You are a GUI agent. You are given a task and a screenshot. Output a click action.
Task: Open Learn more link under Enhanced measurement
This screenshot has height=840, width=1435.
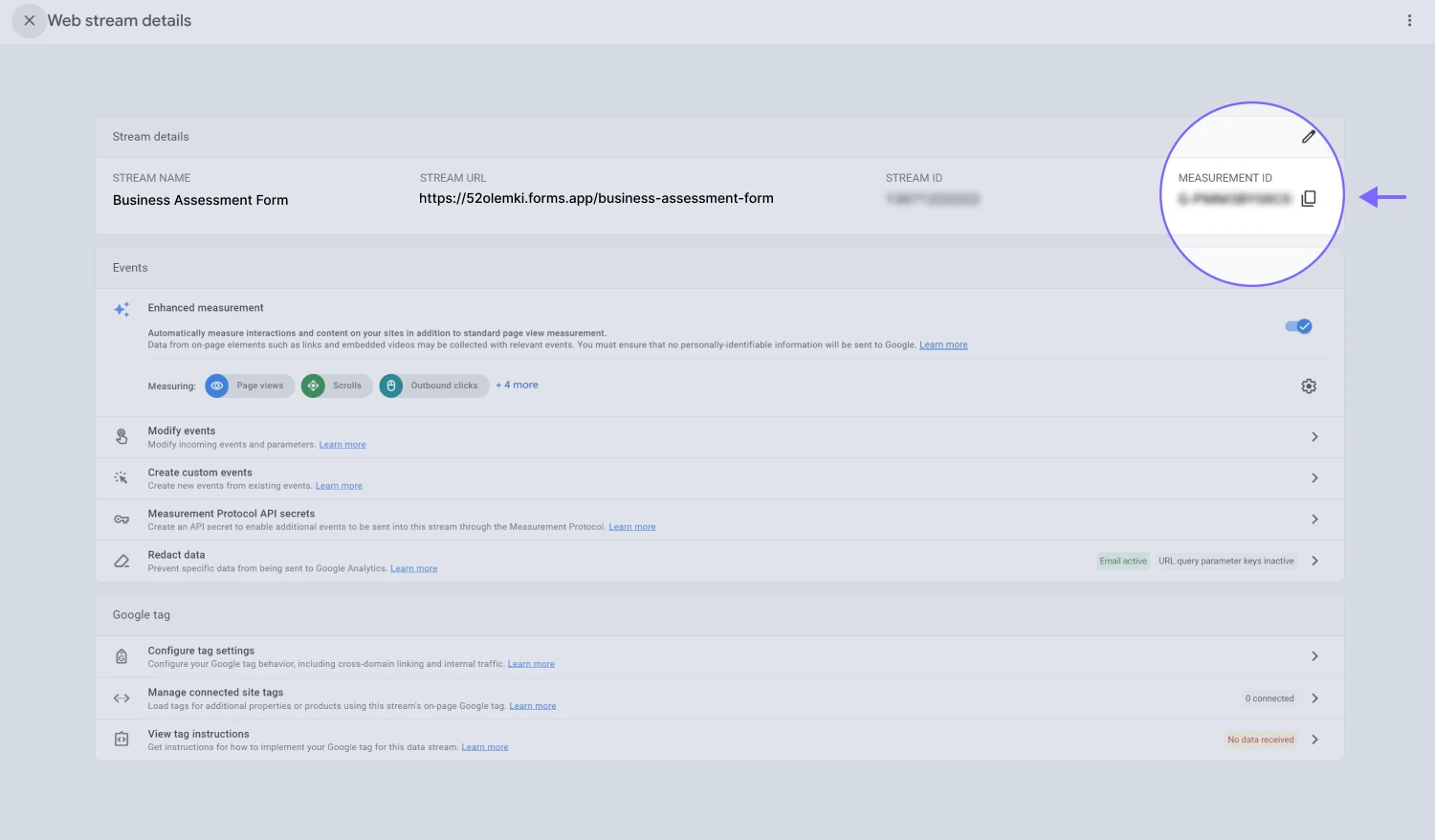coord(943,345)
